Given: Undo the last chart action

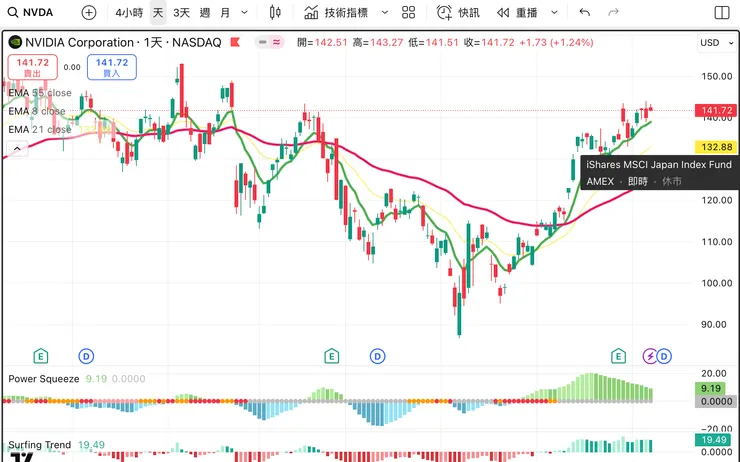Looking at the screenshot, I should pos(585,12).
